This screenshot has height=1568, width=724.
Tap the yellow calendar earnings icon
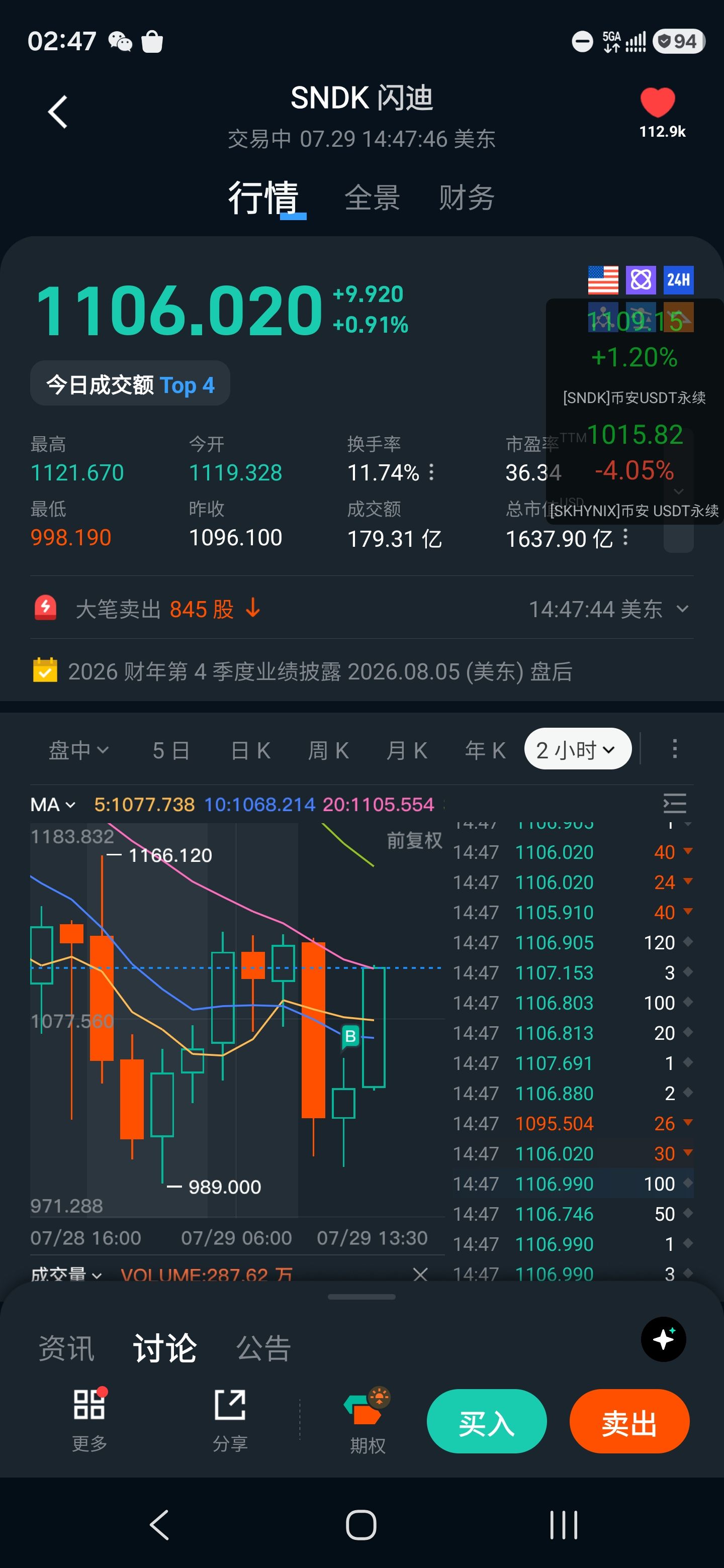(x=45, y=670)
